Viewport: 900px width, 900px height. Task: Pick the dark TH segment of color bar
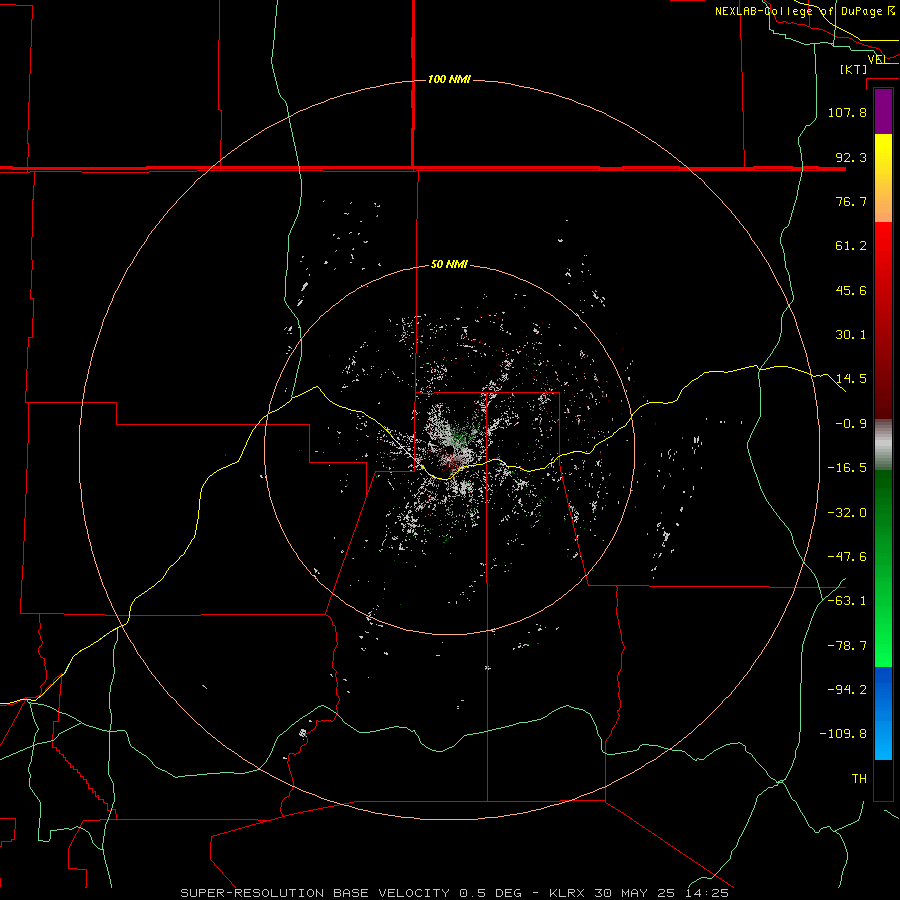coord(883,779)
